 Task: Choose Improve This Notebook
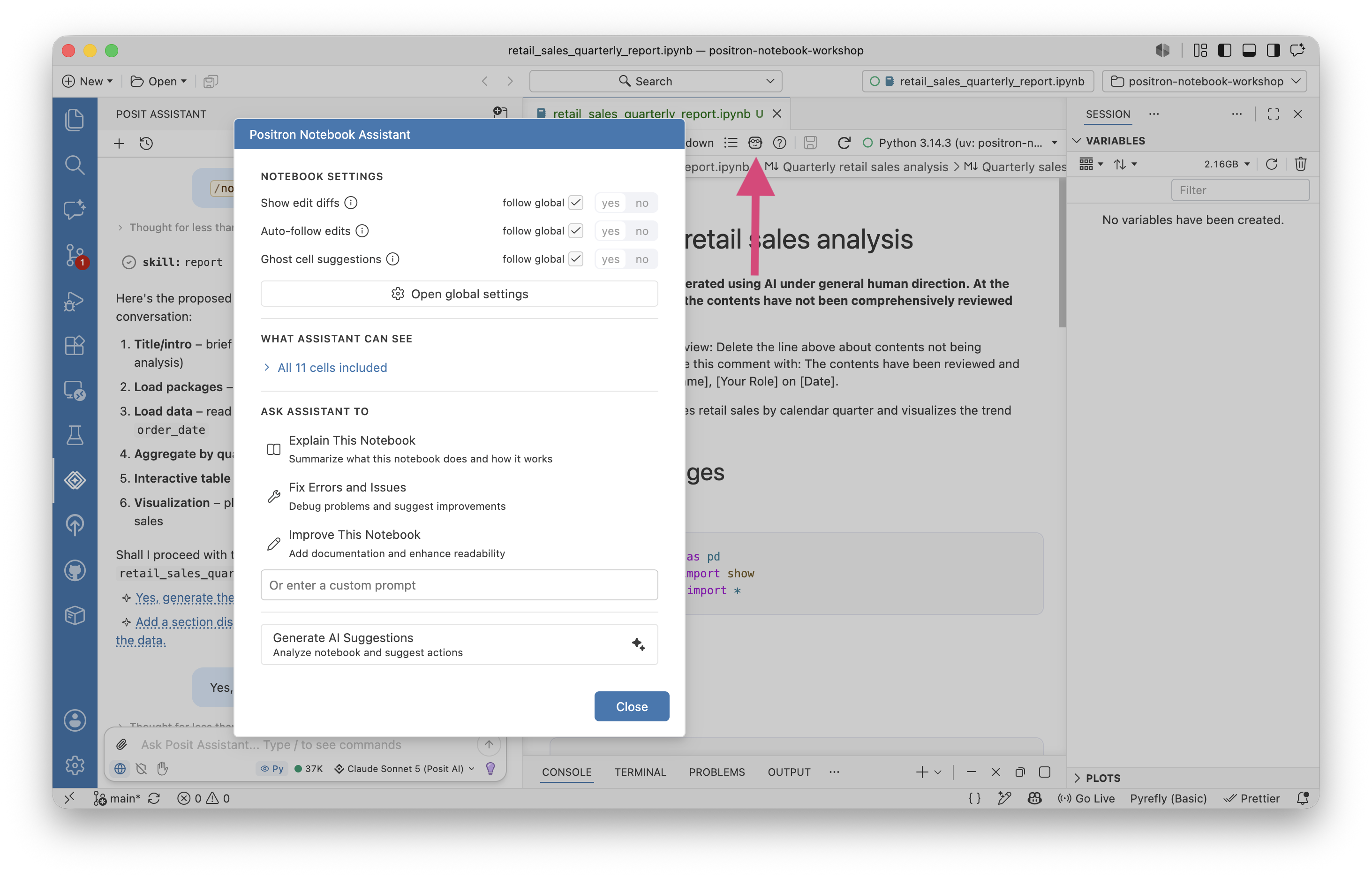460,543
